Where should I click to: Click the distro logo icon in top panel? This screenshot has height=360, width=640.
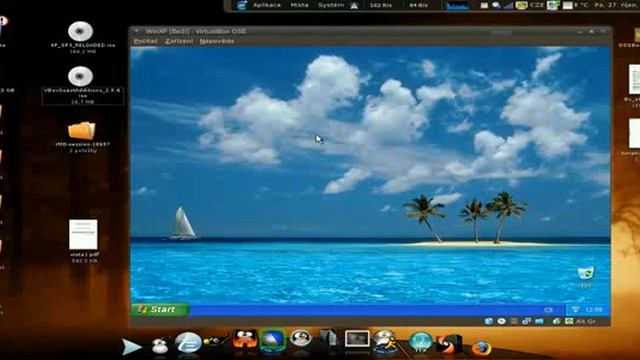(x=242, y=5)
